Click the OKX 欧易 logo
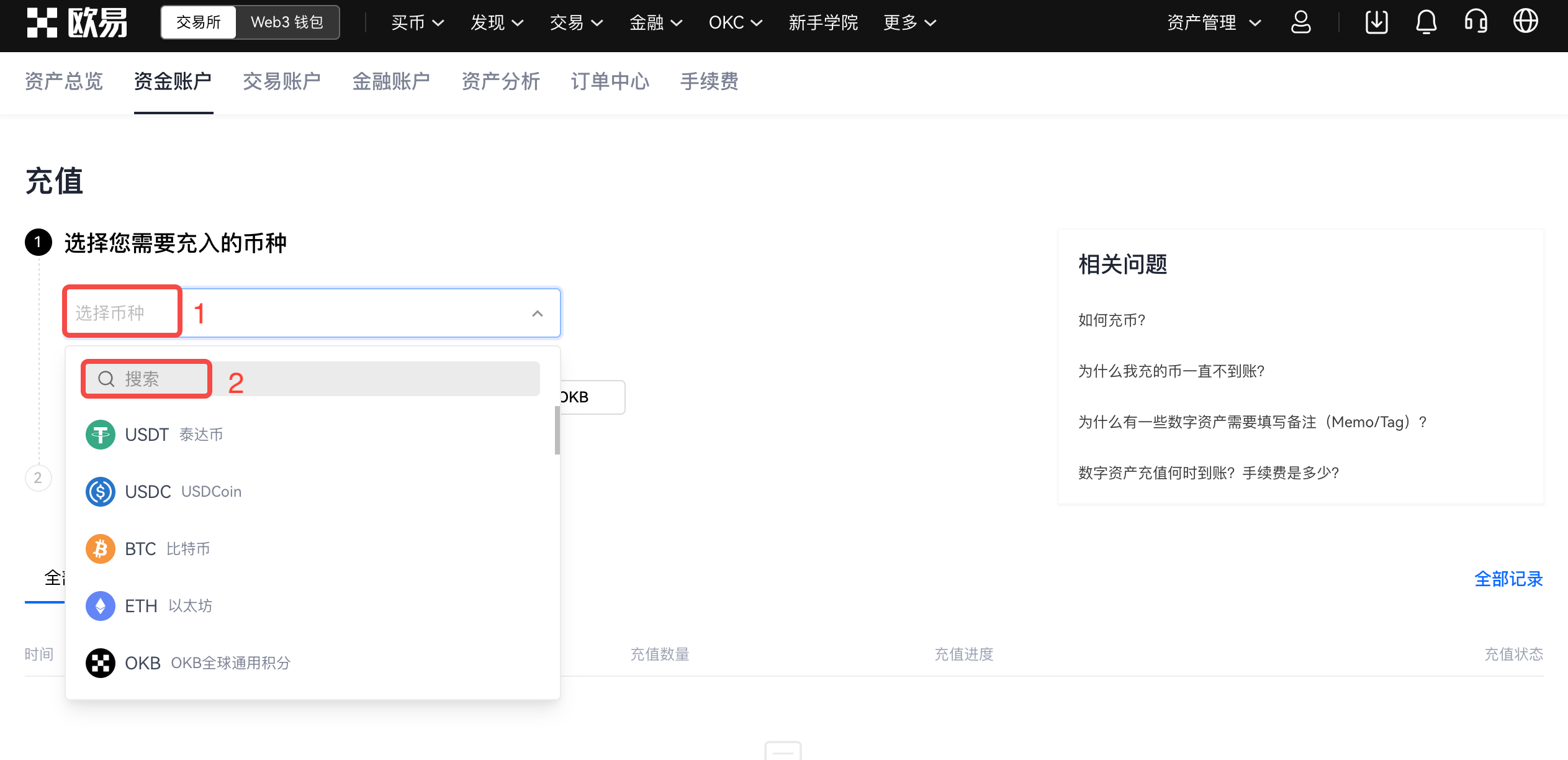This screenshot has height=760, width=1568. 77,23
